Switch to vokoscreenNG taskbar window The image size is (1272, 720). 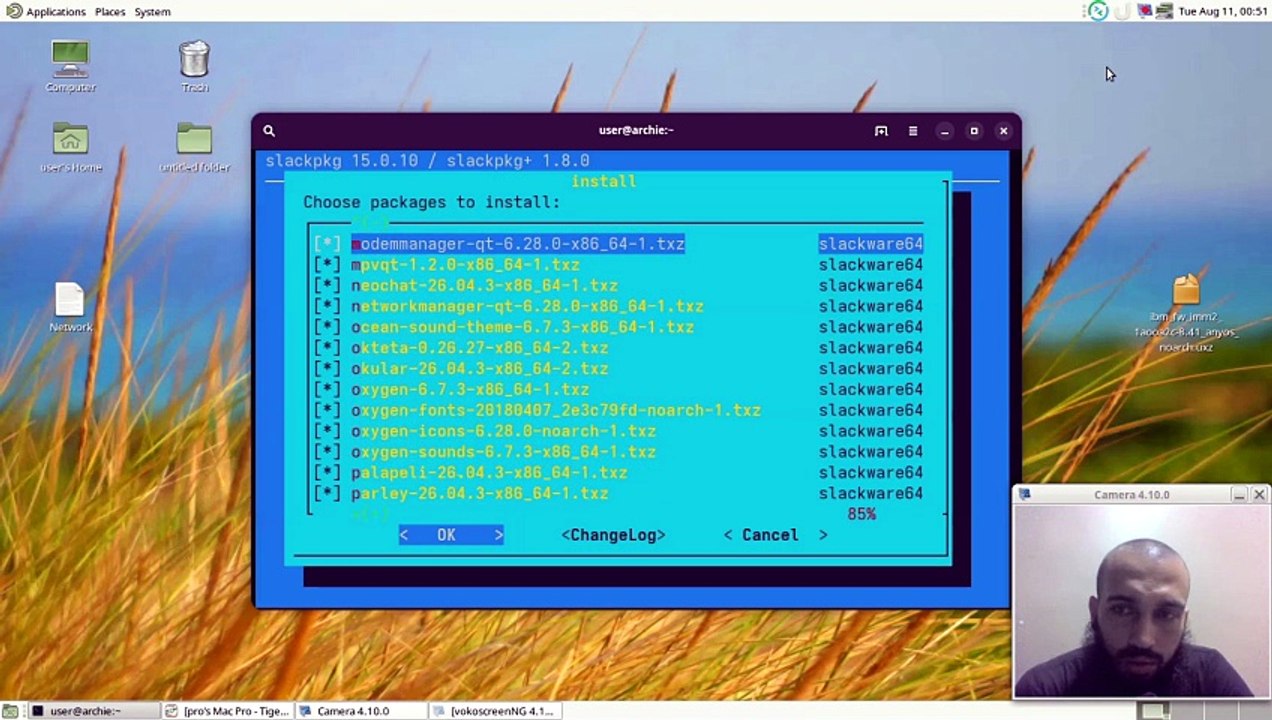497,711
